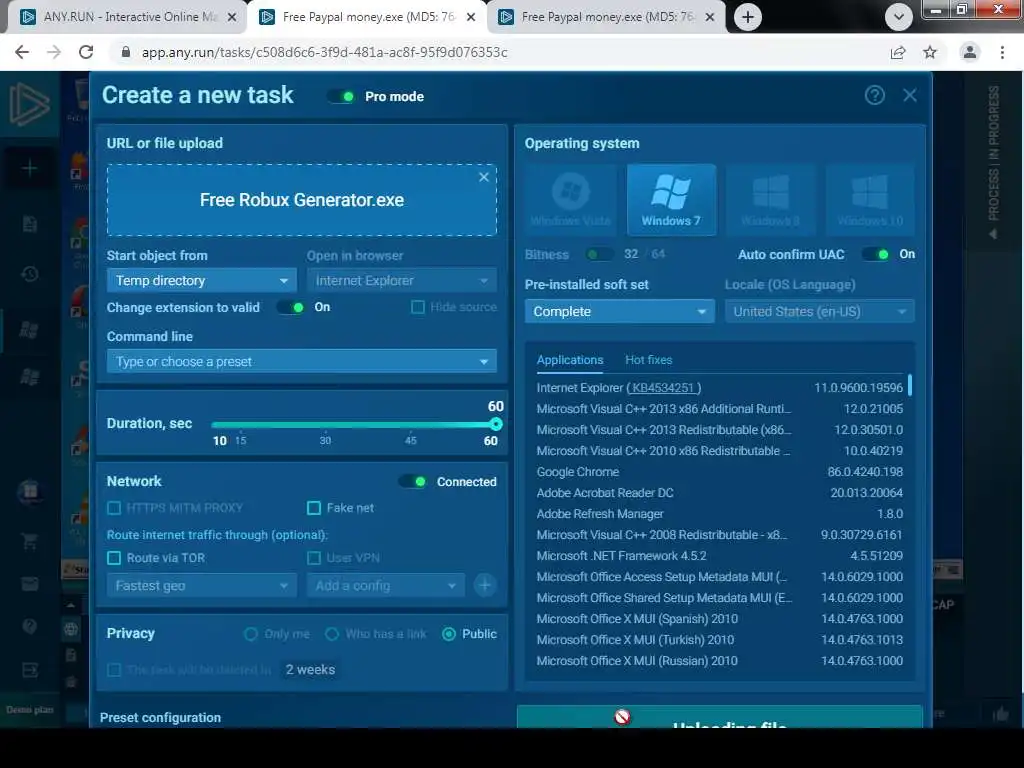
Task: Close the Create a new task dialog
Action: pos(910,95)
